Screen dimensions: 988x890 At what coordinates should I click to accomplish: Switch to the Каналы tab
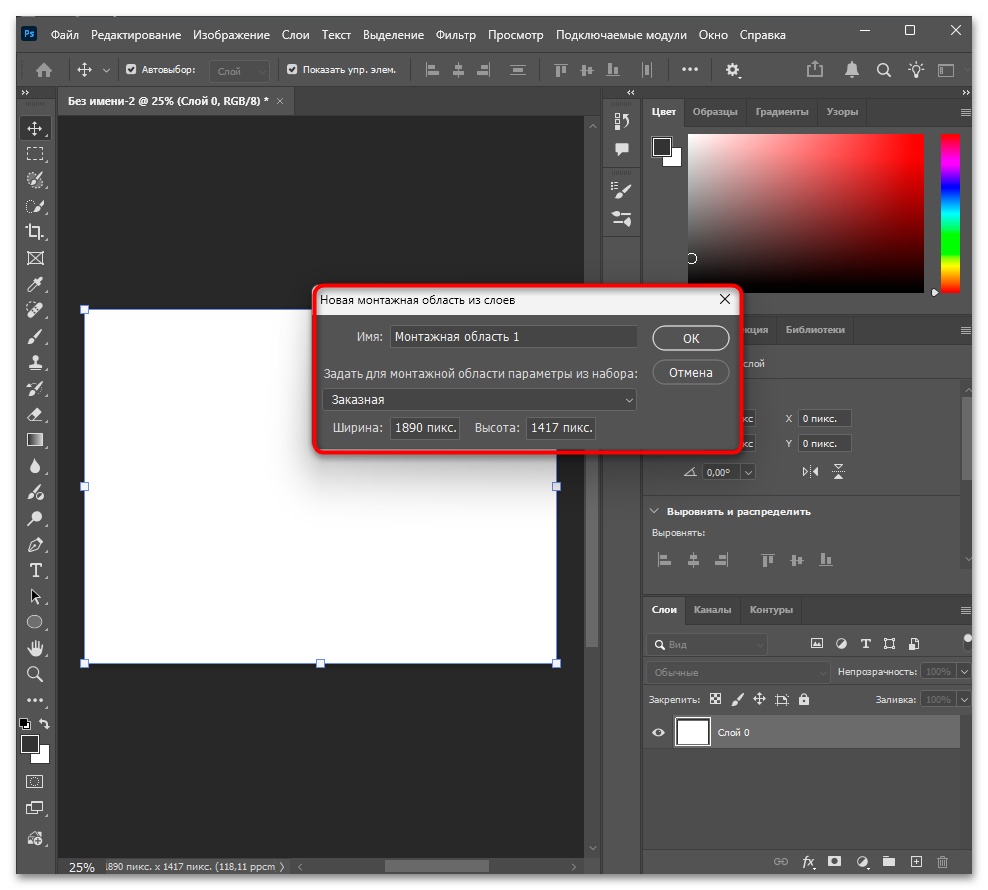(712, 610)
